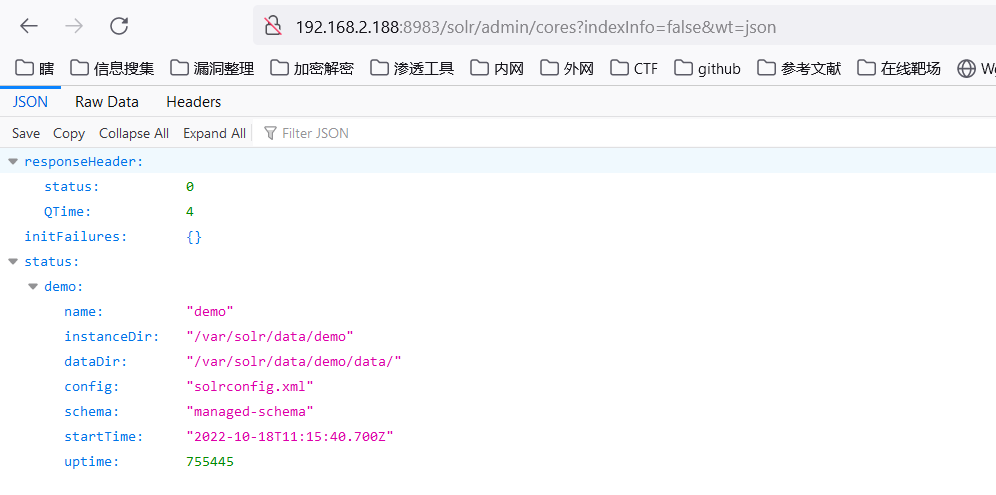The height and width of the screenshot is (495, 996).
Task: Open the 信息搜集 bookmark folder
Action: [x=112, y=68]
